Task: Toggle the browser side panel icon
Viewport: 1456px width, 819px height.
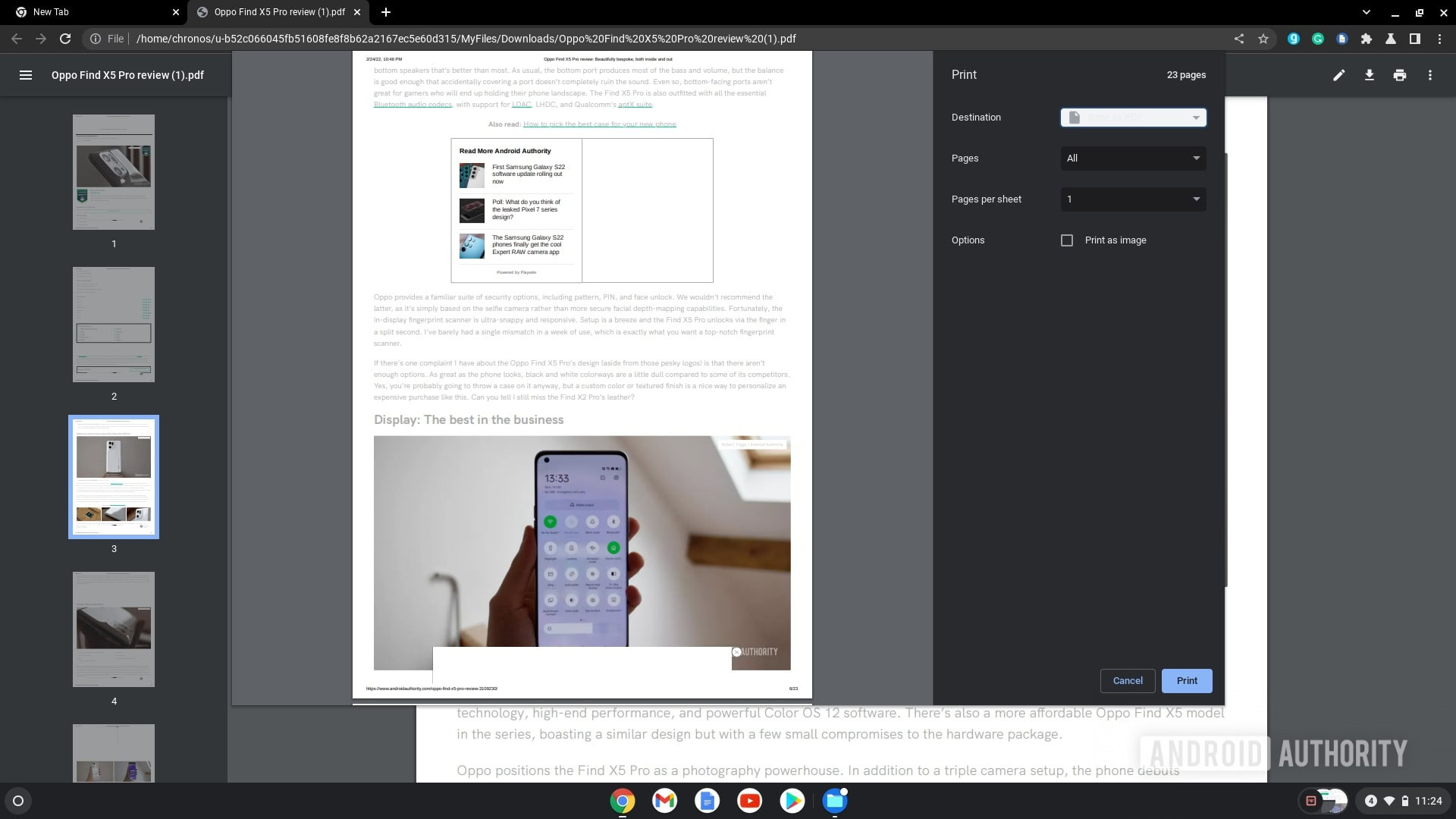Action: 1415,39
